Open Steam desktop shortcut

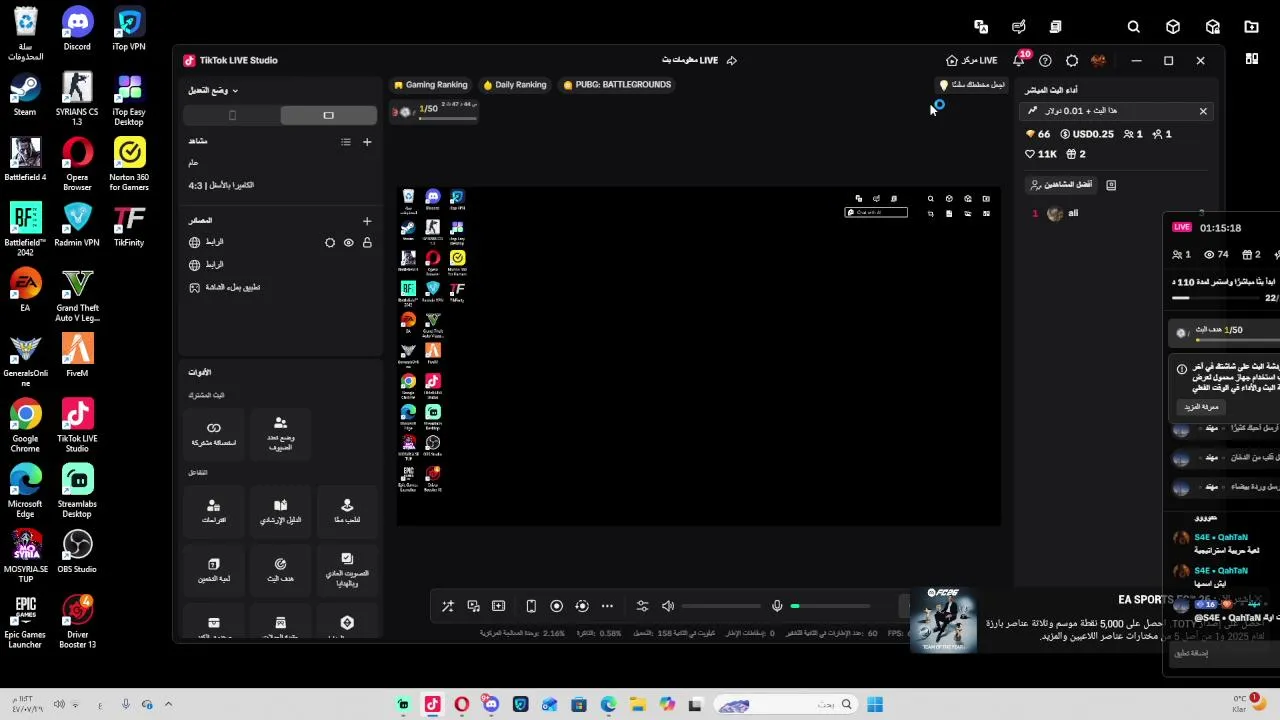pos(25,95)
